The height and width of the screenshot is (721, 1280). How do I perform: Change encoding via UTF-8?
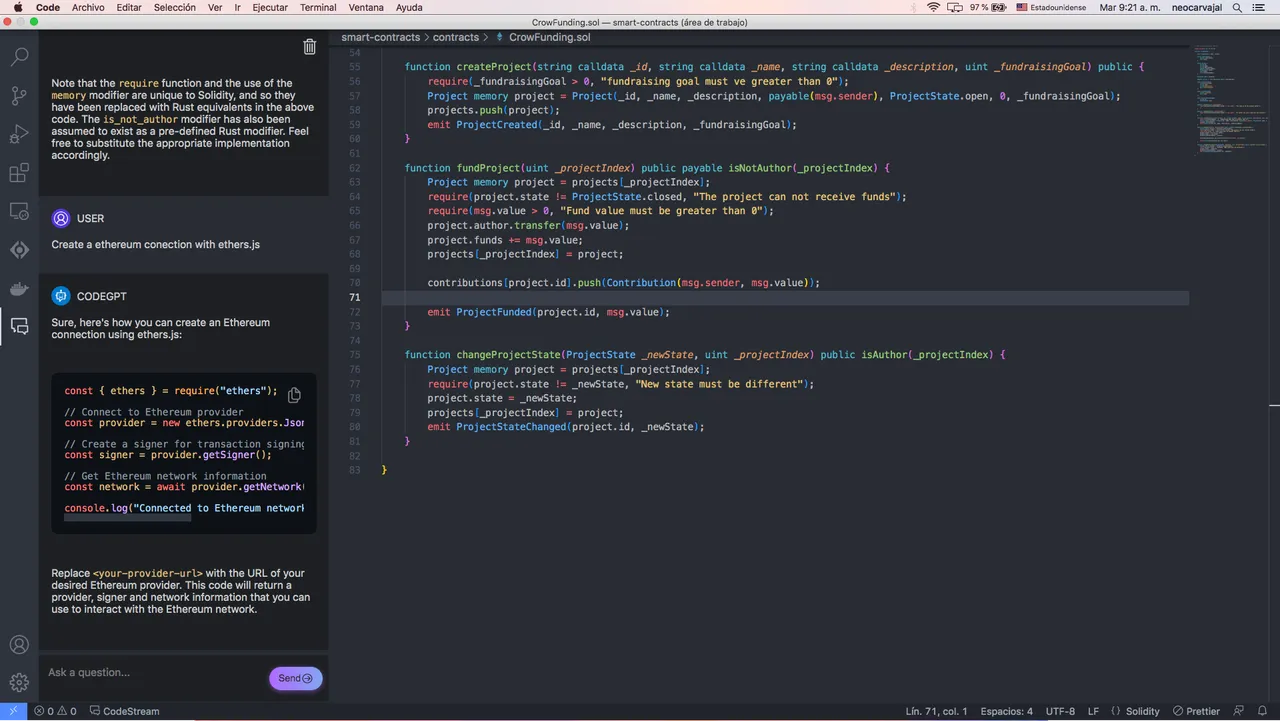pos(1060,711)
